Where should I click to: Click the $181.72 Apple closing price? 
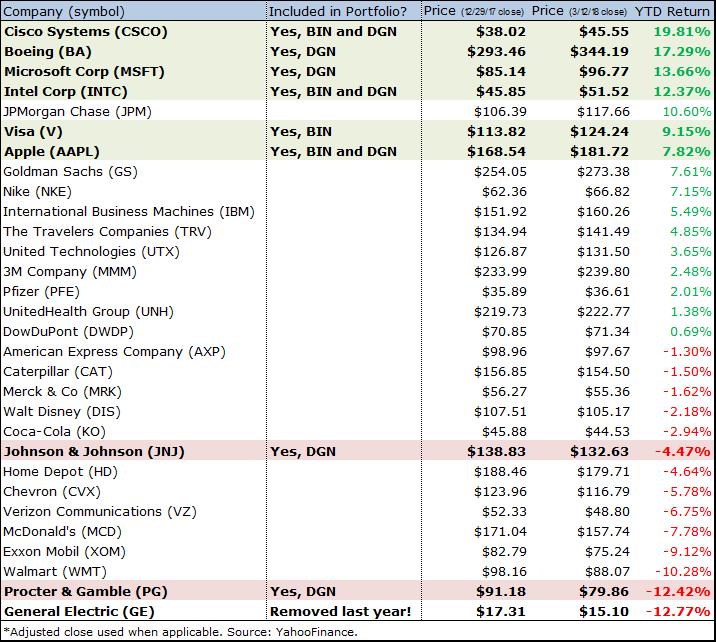click(x=600, y=152)
